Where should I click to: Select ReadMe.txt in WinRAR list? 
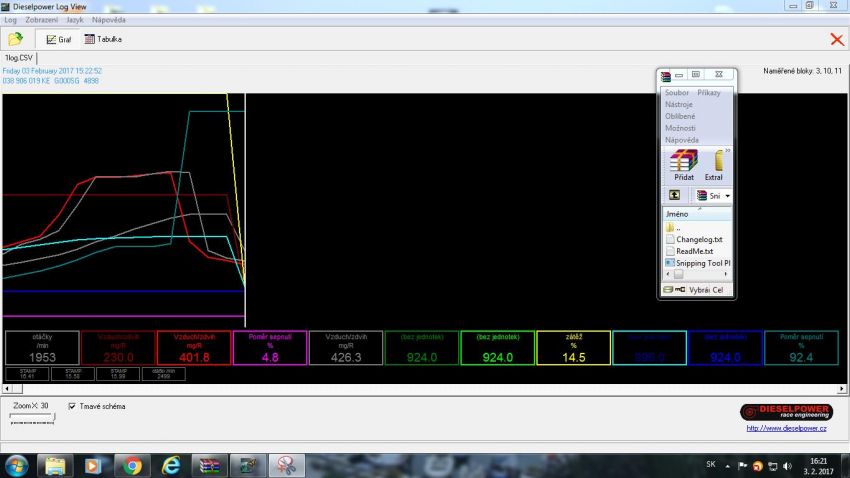[689, 251]
